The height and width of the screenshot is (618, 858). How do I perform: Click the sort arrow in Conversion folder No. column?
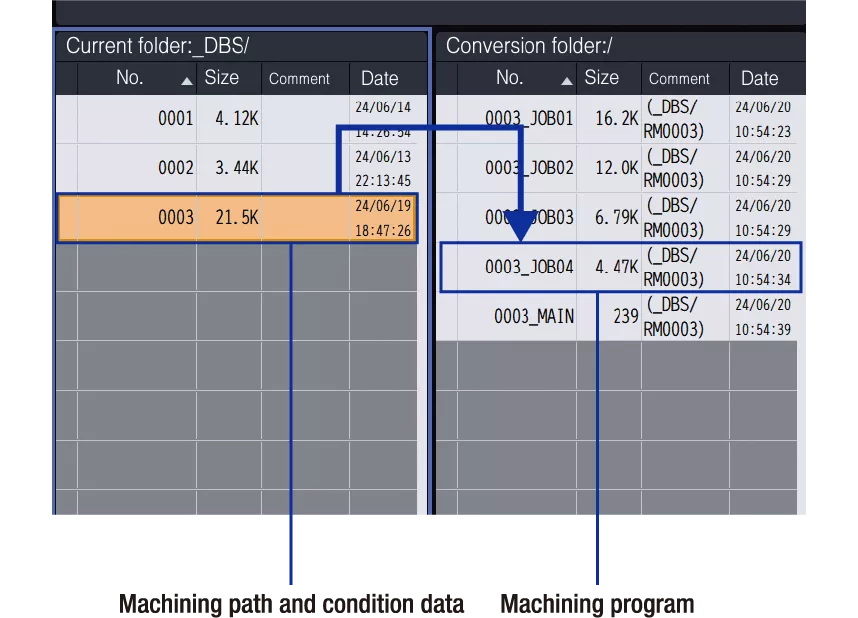click(567, 81)
